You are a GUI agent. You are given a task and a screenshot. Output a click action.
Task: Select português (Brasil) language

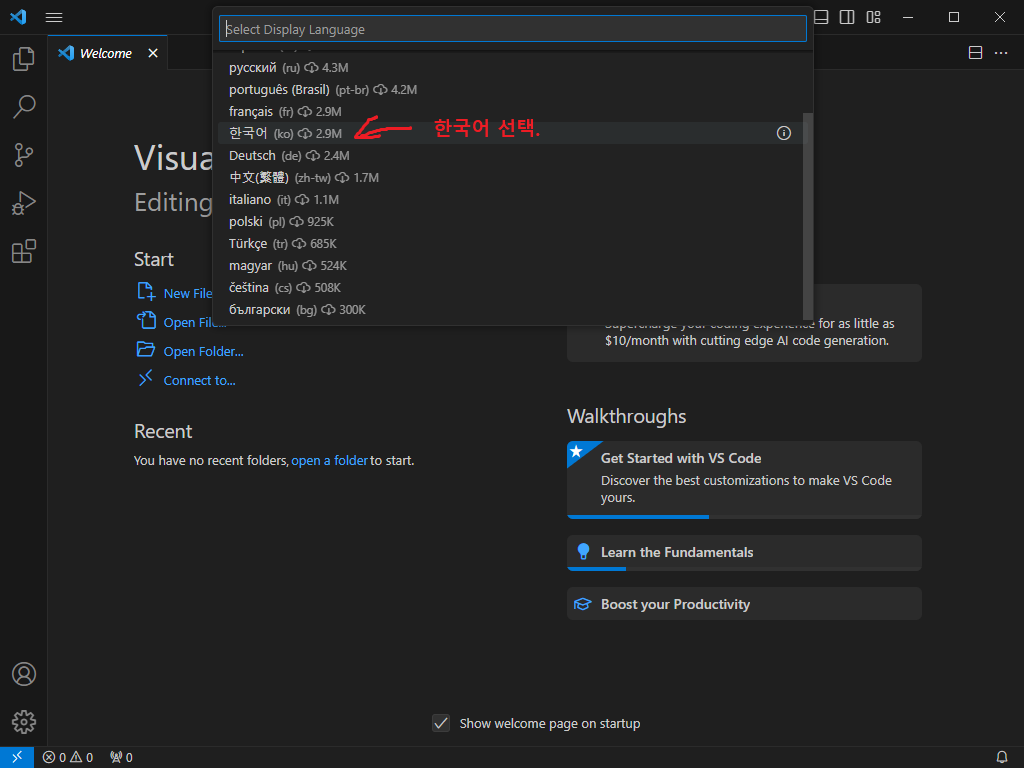(x=513, y=89)
